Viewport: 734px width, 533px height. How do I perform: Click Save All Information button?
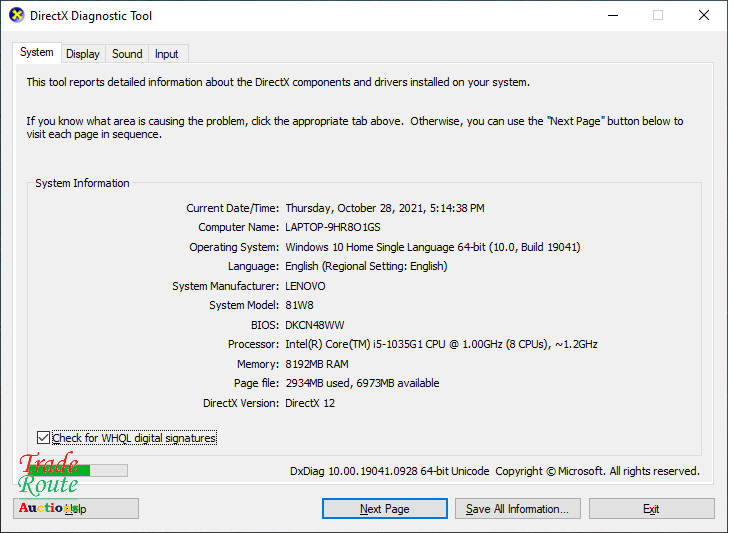pos(517,509)
